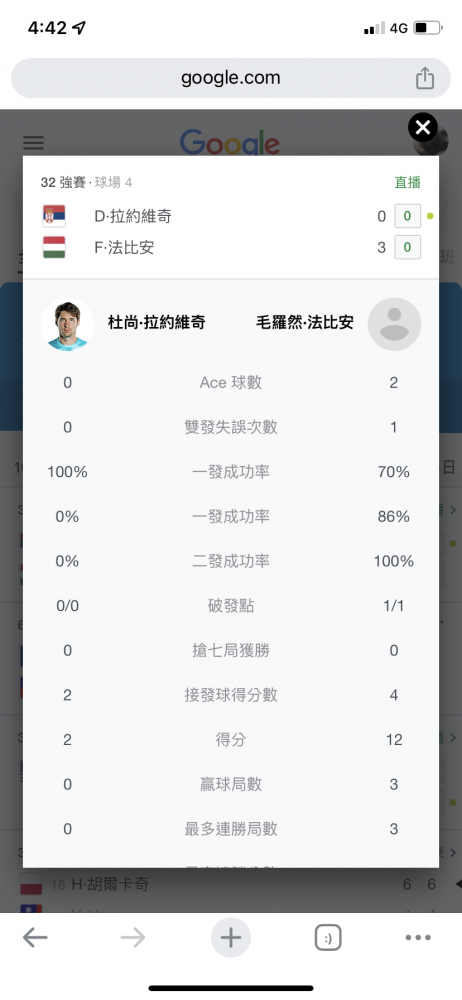Screen dimensions: 462x1000
Task: Tap the Google logo
Action: 230,142
